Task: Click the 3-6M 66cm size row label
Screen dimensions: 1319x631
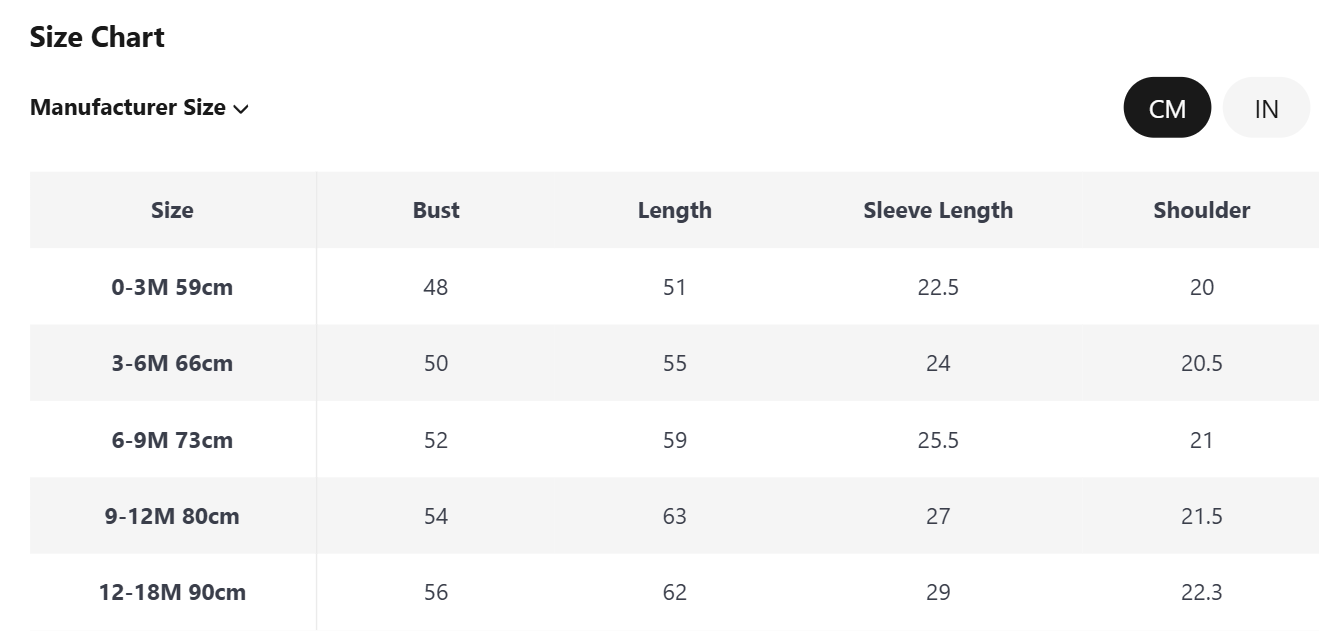Action: click(172, 363)
